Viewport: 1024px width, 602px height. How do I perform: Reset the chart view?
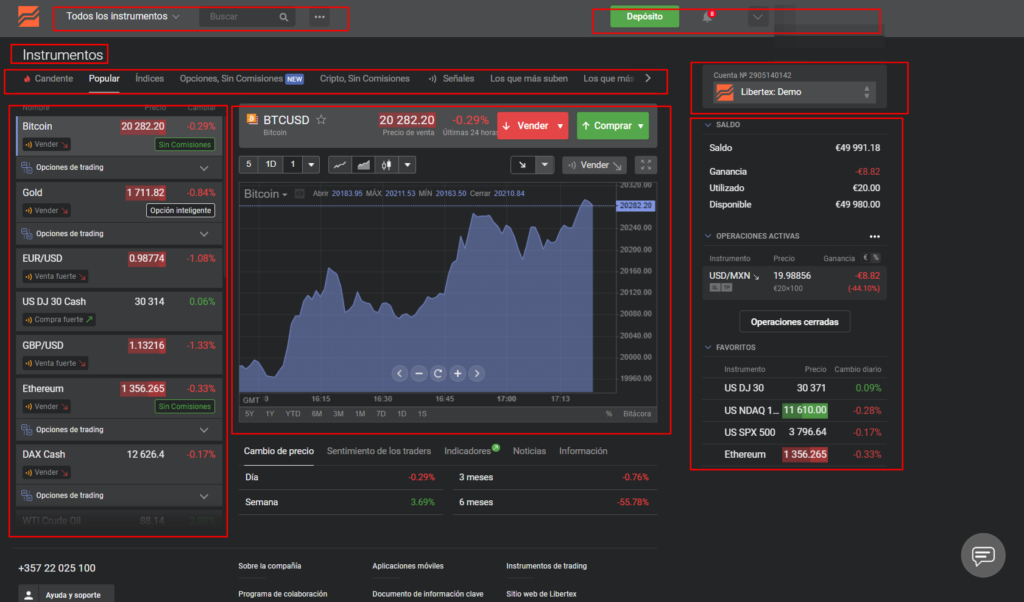[x=438, y=373]
